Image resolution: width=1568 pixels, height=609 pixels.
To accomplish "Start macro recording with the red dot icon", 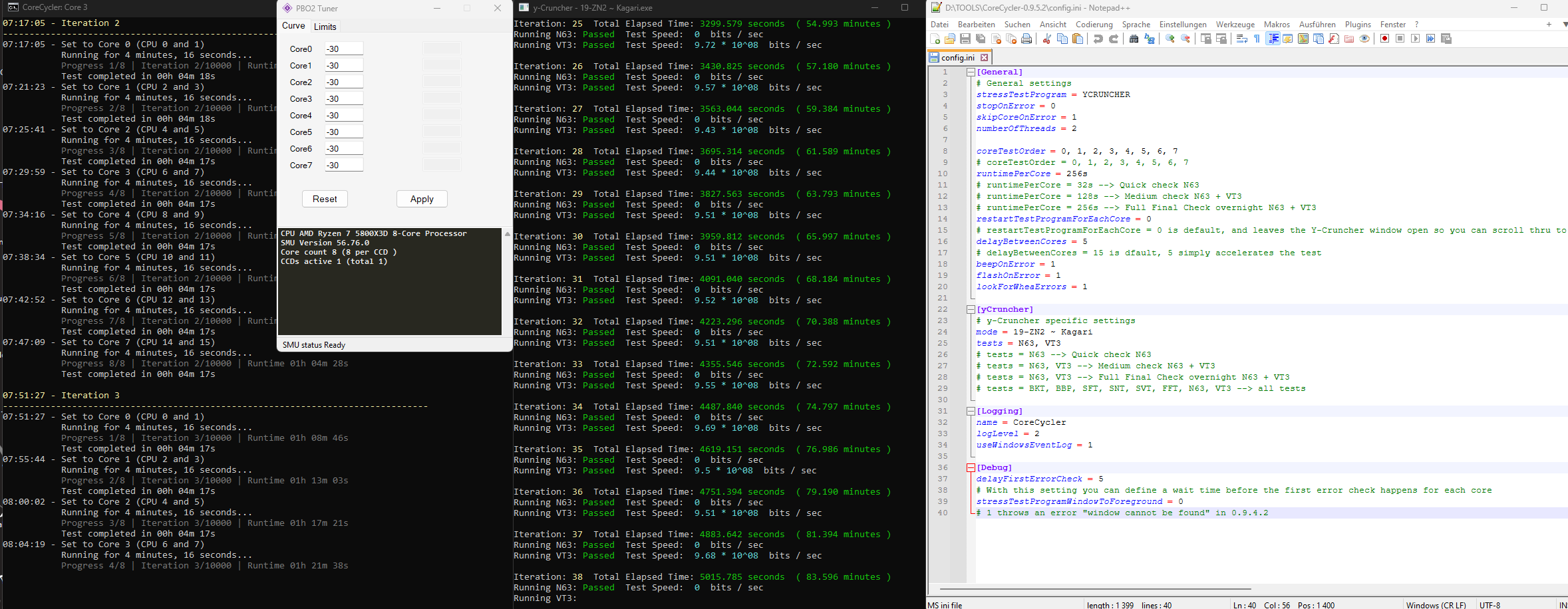I will point(1384,39).
